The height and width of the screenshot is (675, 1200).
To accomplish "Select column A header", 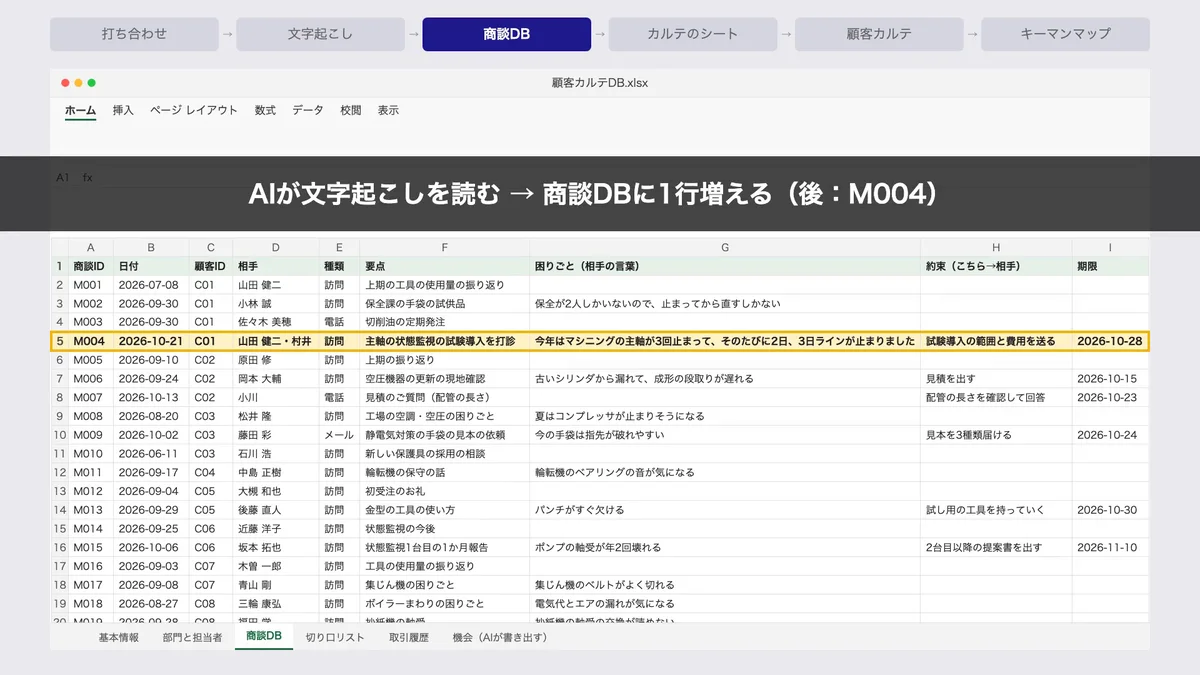I will tap(91, 248).
